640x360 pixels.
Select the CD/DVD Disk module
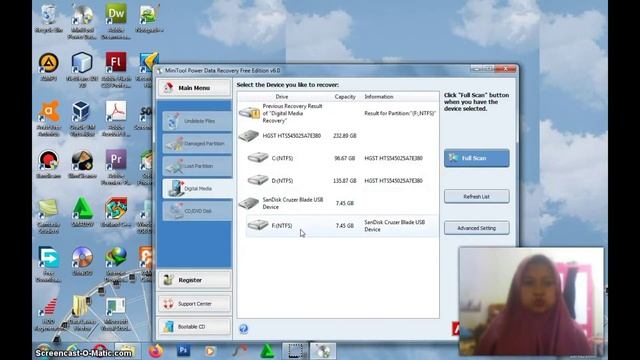click(197, 211)
